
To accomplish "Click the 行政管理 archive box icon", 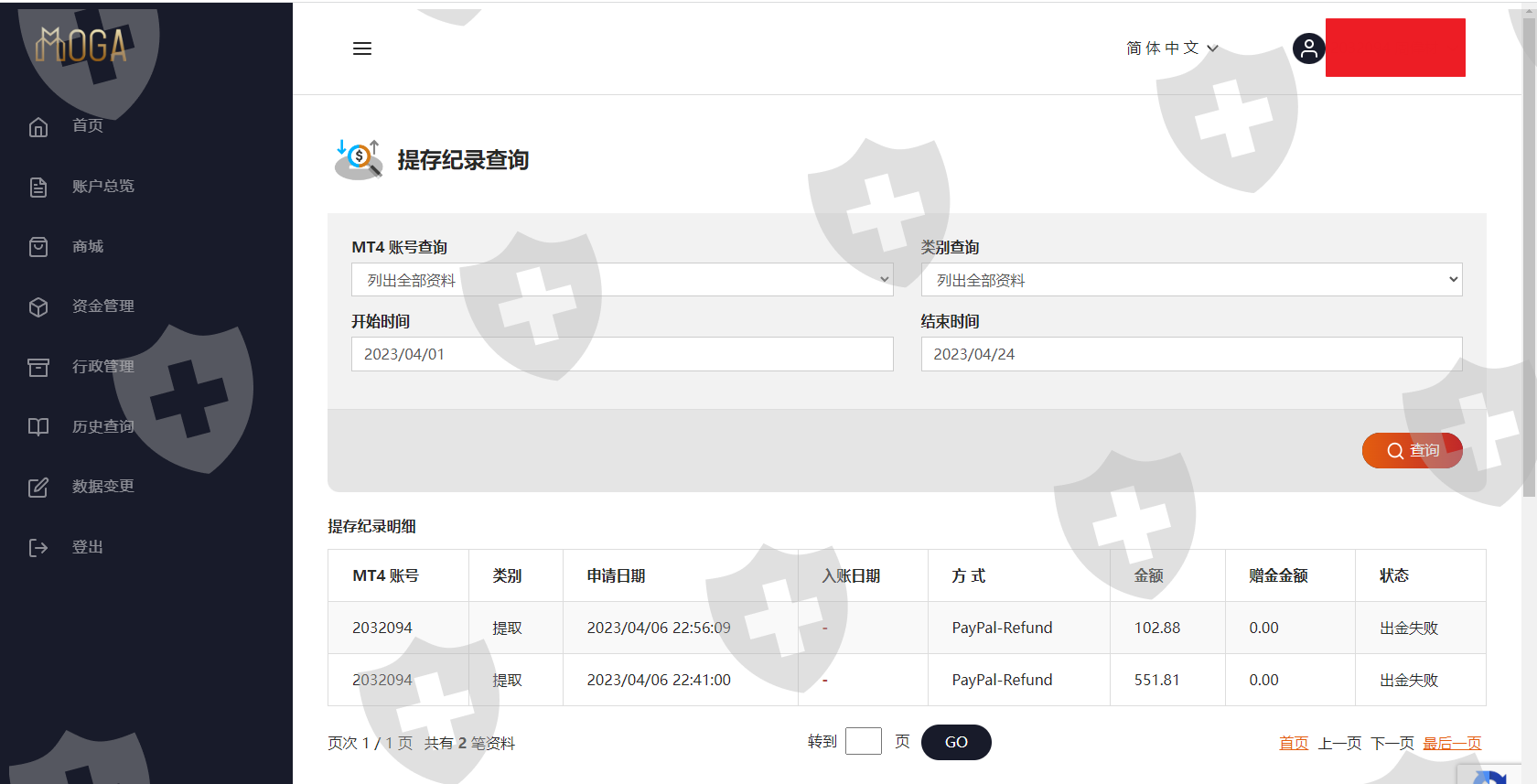I will point(38,367).
